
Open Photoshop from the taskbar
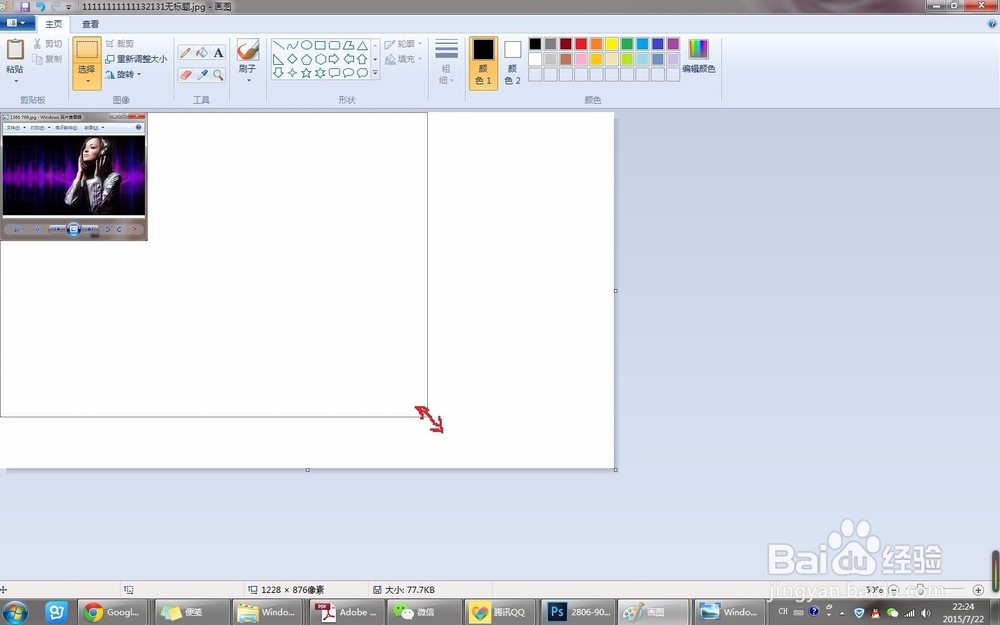[579, 612]
